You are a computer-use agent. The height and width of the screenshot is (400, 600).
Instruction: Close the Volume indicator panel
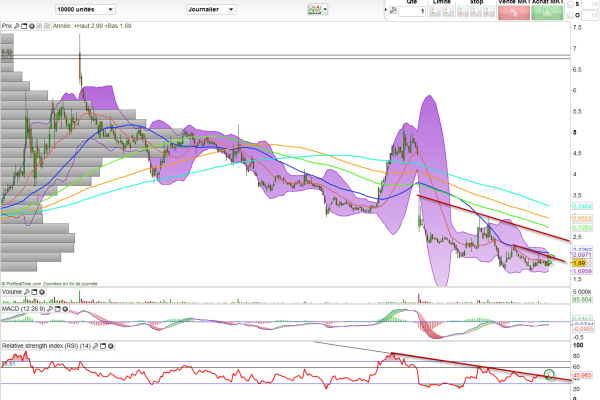[x=42, y=292]
